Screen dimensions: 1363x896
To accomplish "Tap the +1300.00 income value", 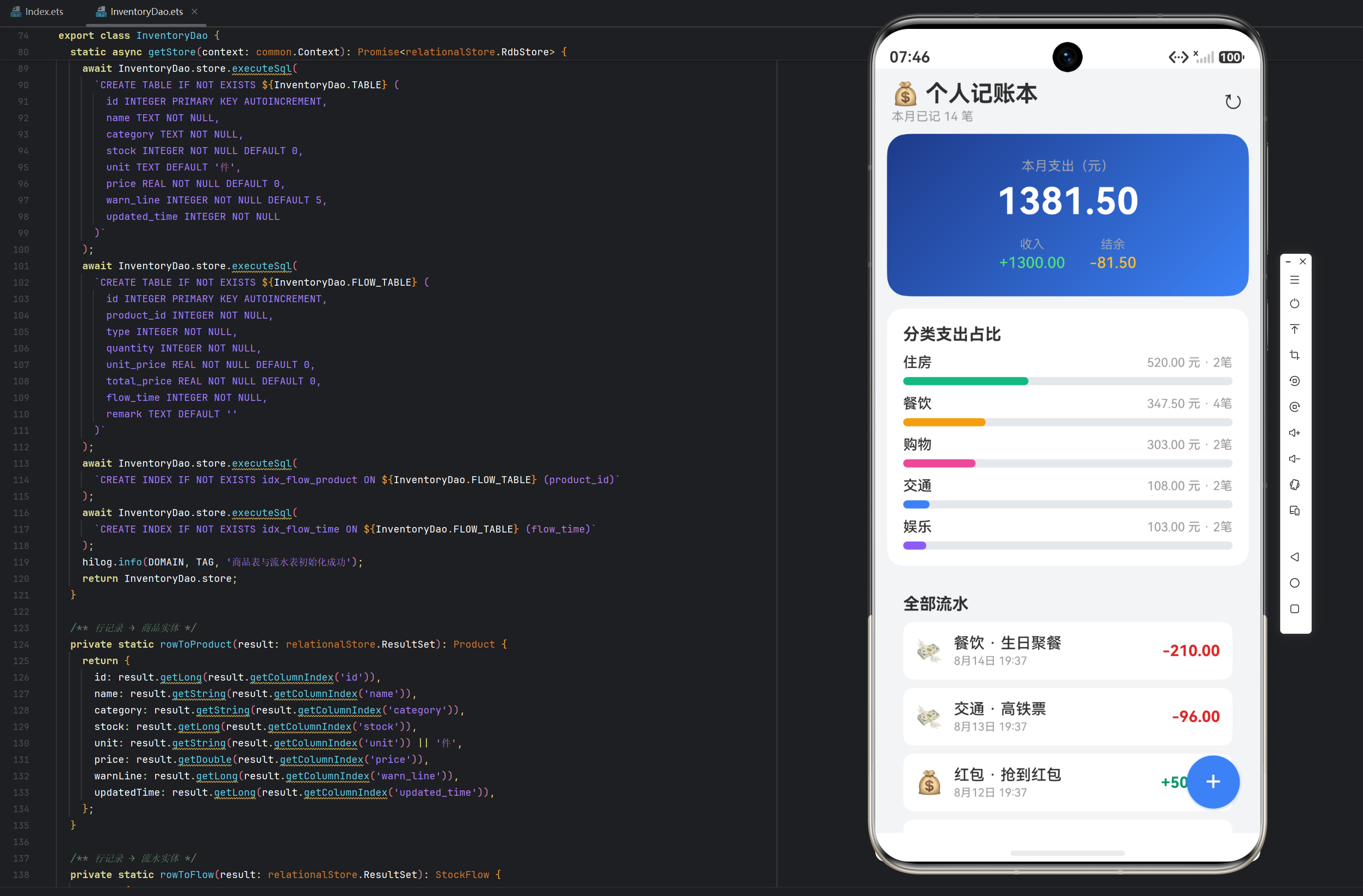I will (1031, 263).
